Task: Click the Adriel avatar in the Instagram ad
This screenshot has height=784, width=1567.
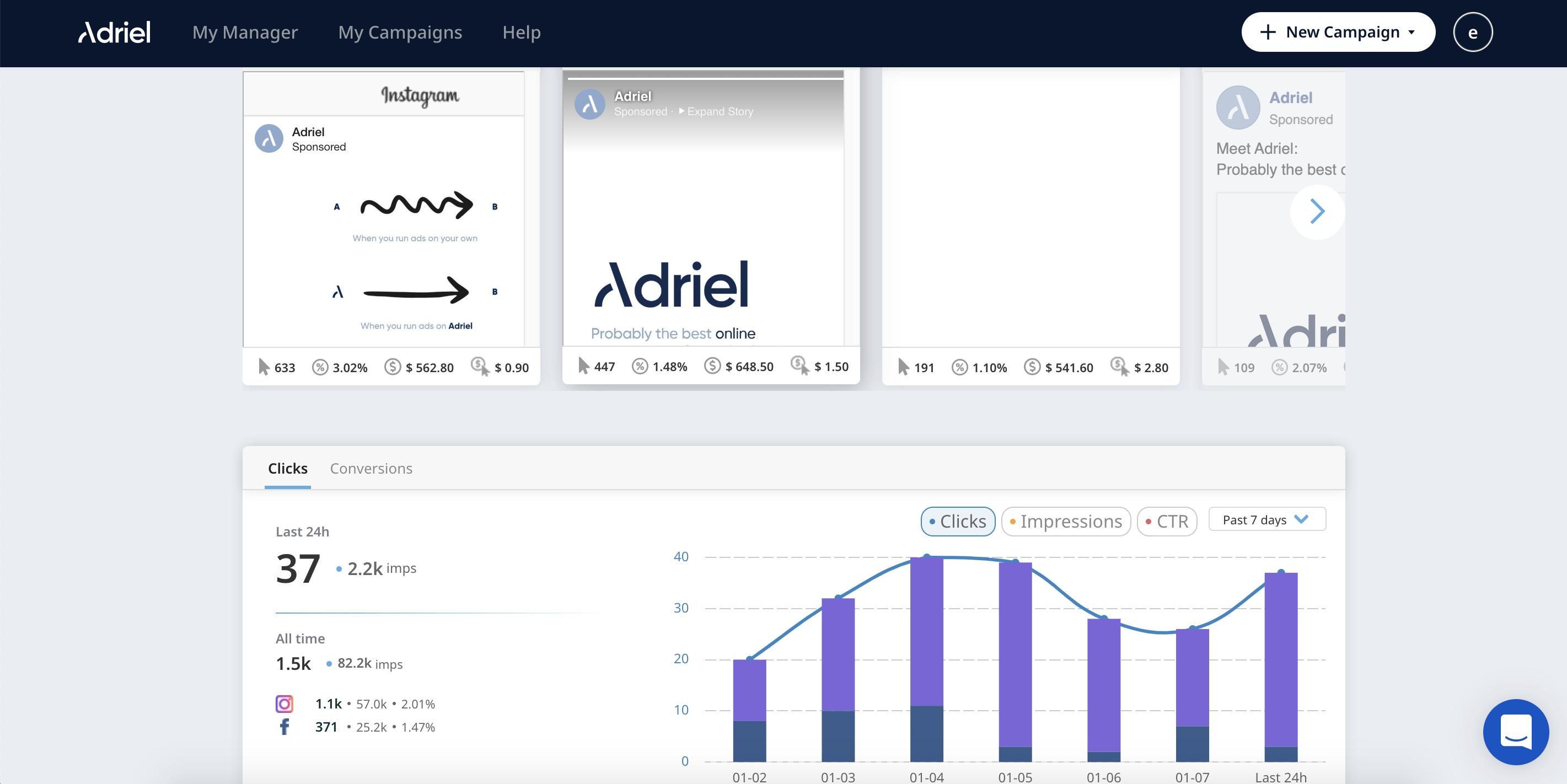Action: [269, 139]
